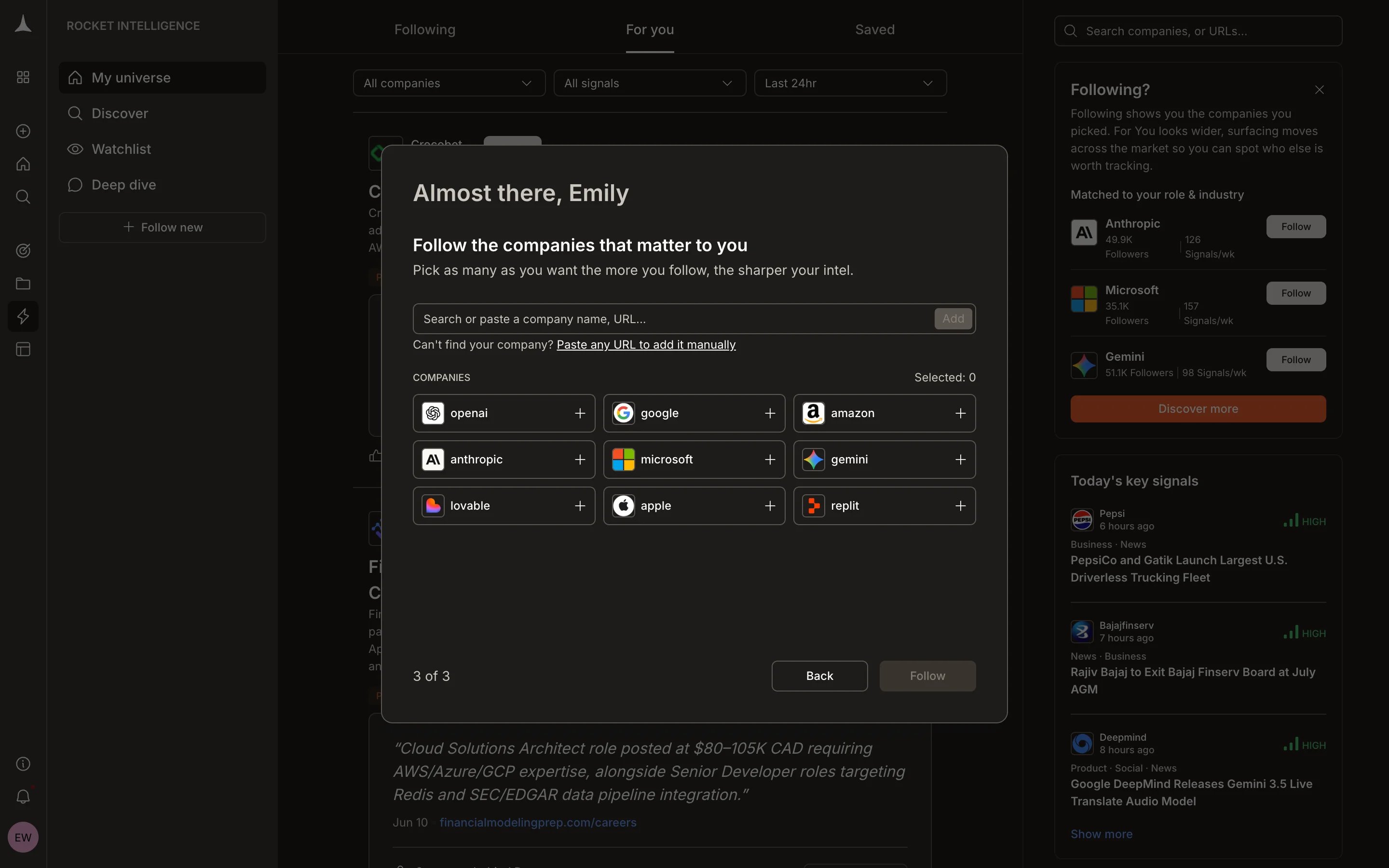The height and width of the screenshot is (868, 1389).
Task: Click the search icon in left rail
Action: pos(23,197)
